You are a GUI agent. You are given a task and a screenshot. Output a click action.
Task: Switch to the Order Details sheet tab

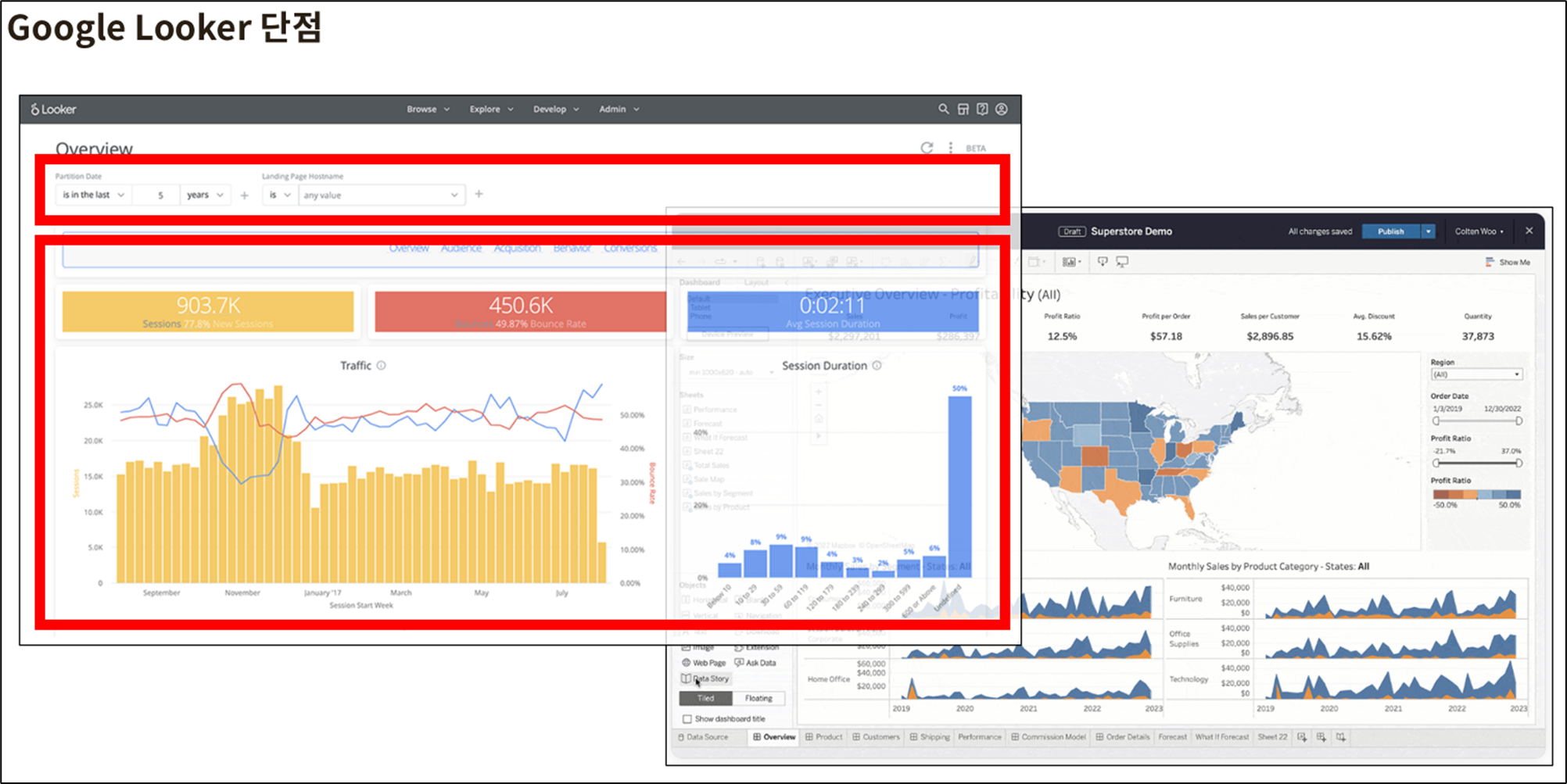coord(1123,737)
